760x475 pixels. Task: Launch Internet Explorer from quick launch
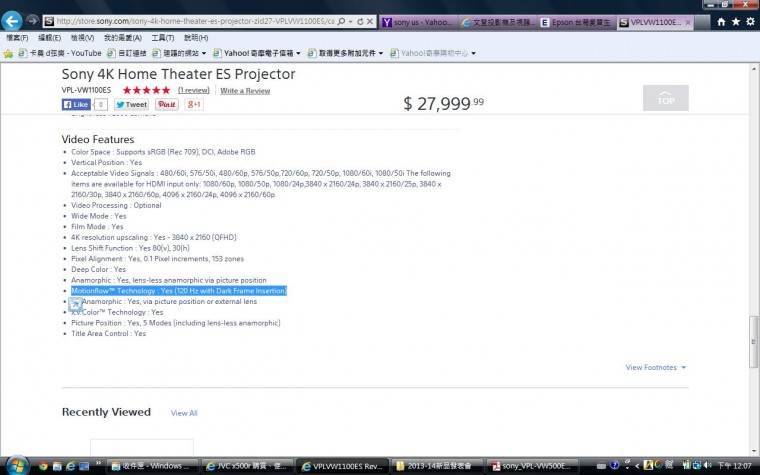(x=71, y=466)
